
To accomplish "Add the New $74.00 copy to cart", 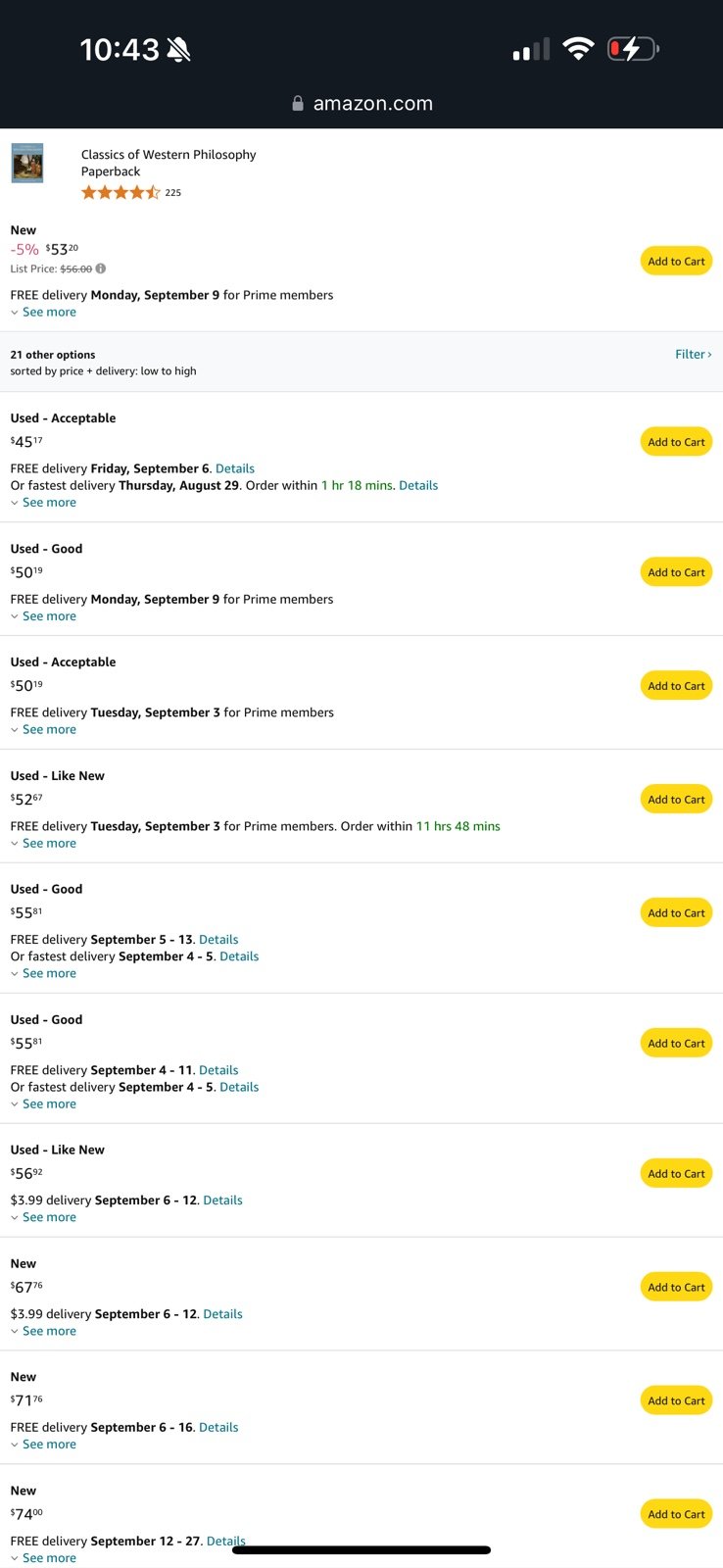I will (x=677, y=1514).
